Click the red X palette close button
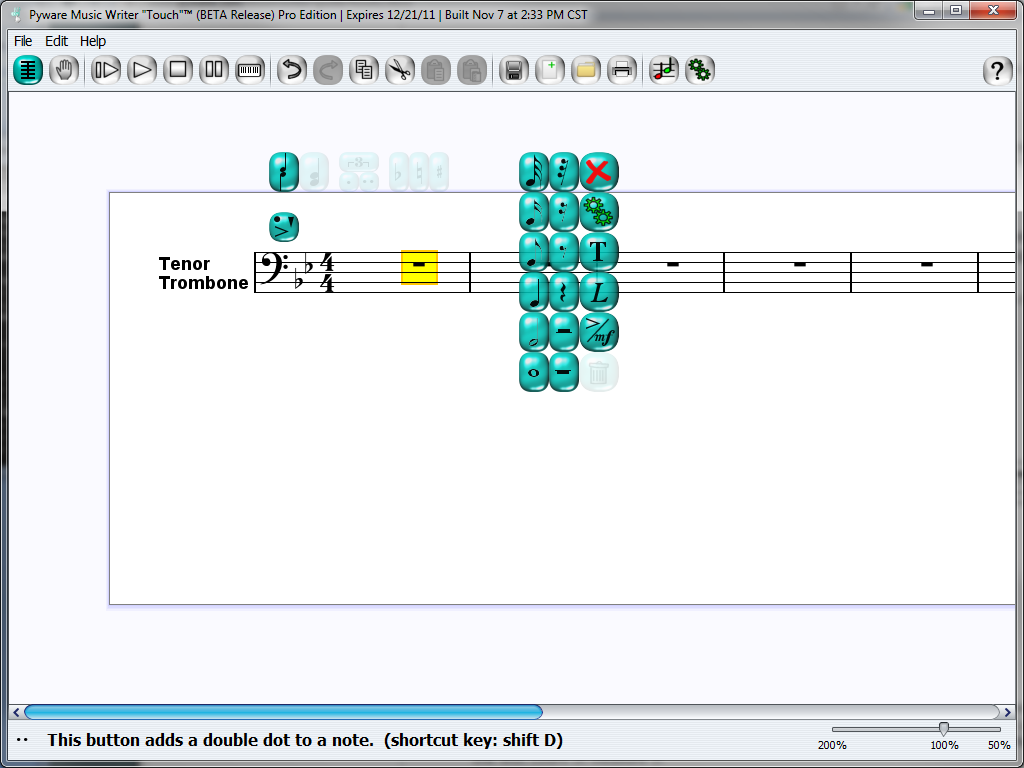This screenshot has height=768, width=1024. click(x=599, y=172)
